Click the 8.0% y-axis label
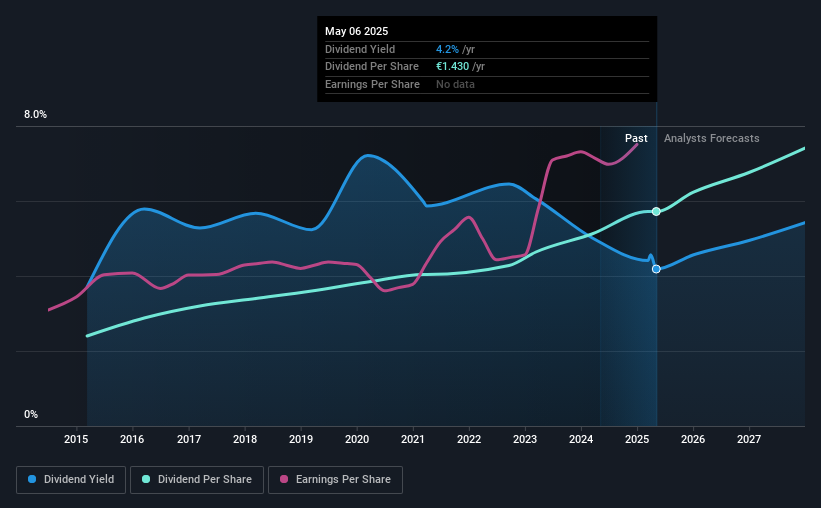The width and height of the screenshot is (821, 508). coord(36,115)
